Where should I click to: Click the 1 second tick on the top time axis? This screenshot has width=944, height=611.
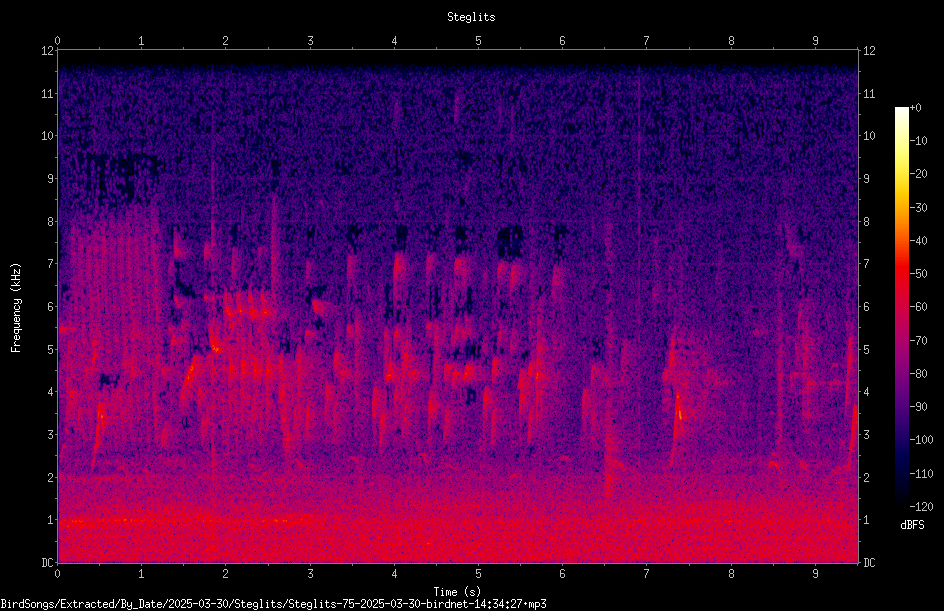141,41
